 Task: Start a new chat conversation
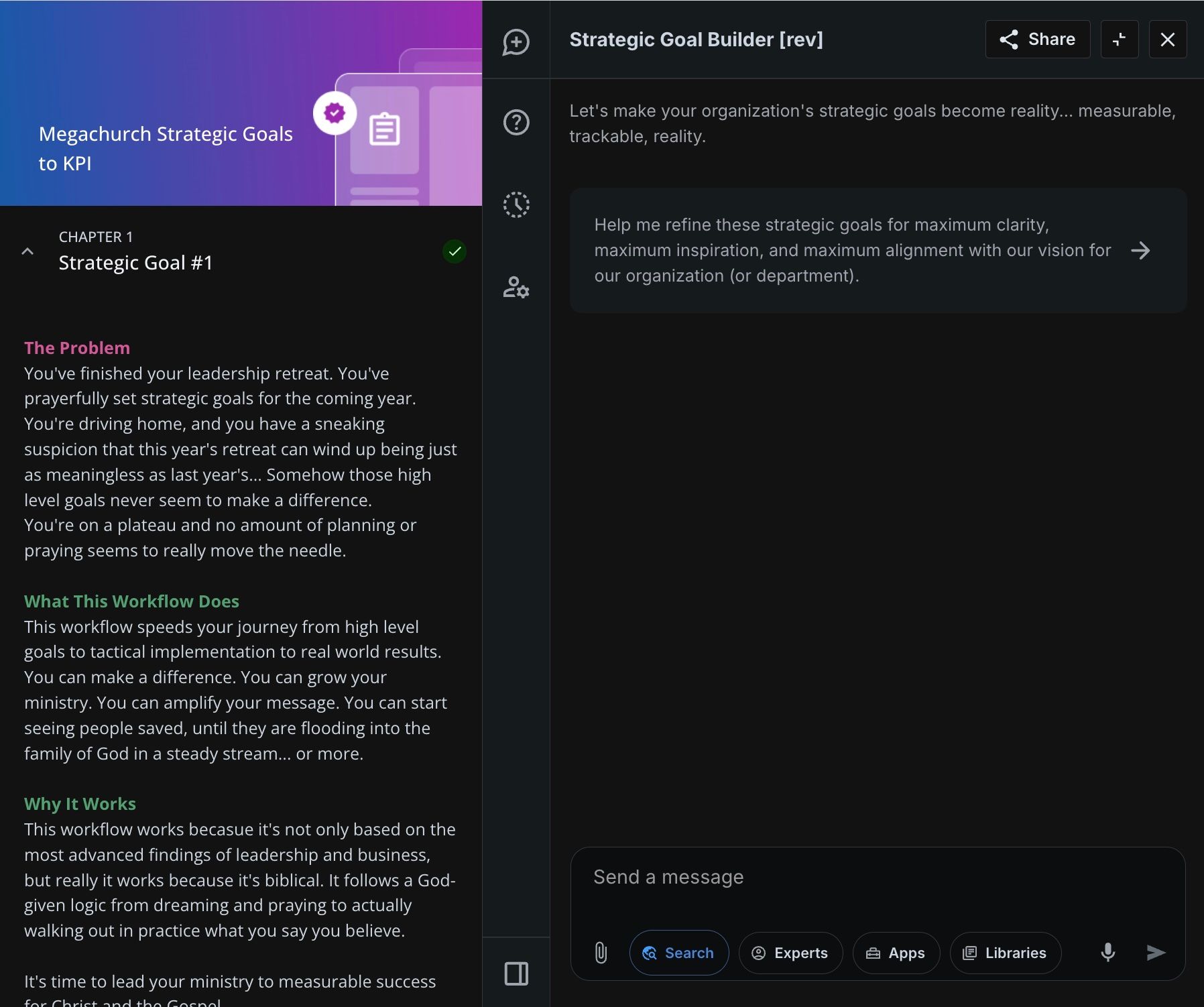pyautogui.click(x=516, y=44)
